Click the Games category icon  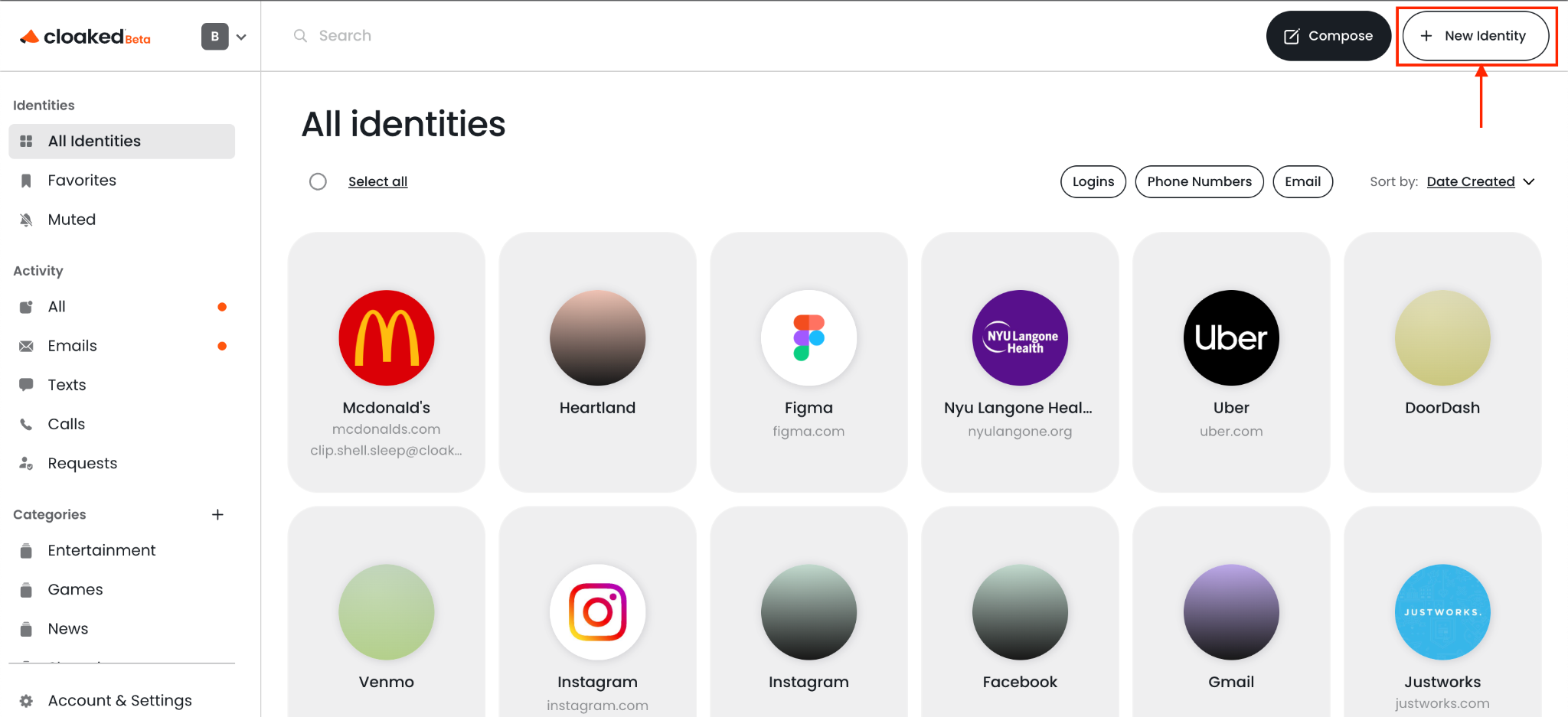26,589
